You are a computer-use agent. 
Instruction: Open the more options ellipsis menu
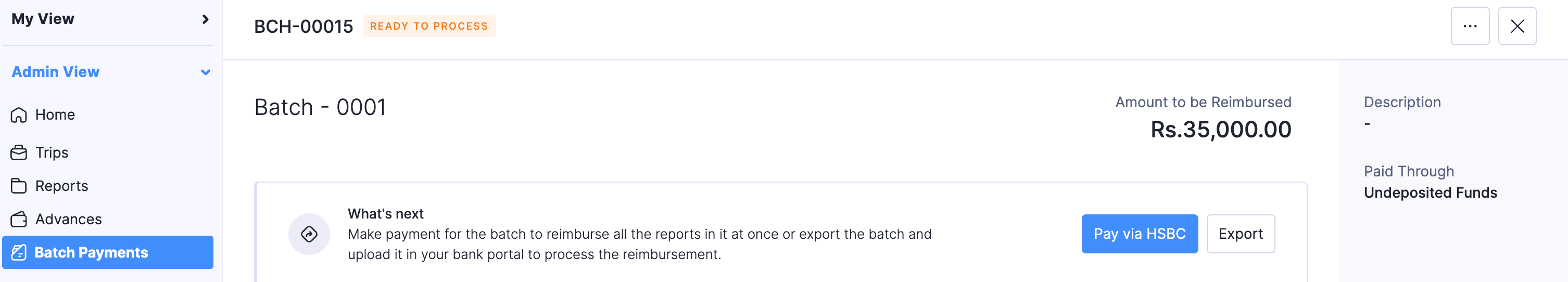1470,26
